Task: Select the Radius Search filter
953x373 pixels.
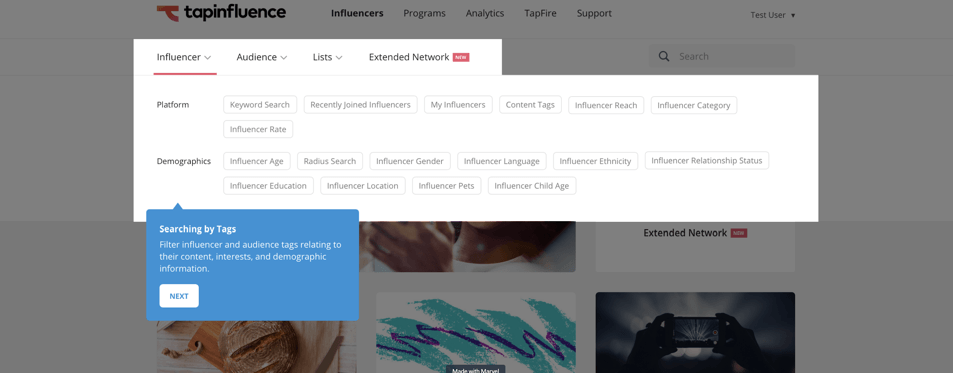Action: [330, 161]
